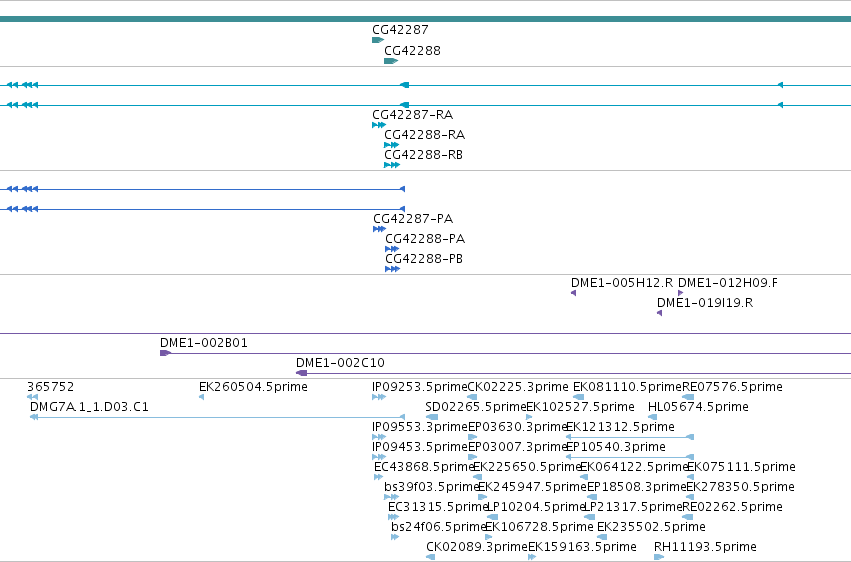
Task: Click the IP09553.3prime label
Action: coord(420,427)
